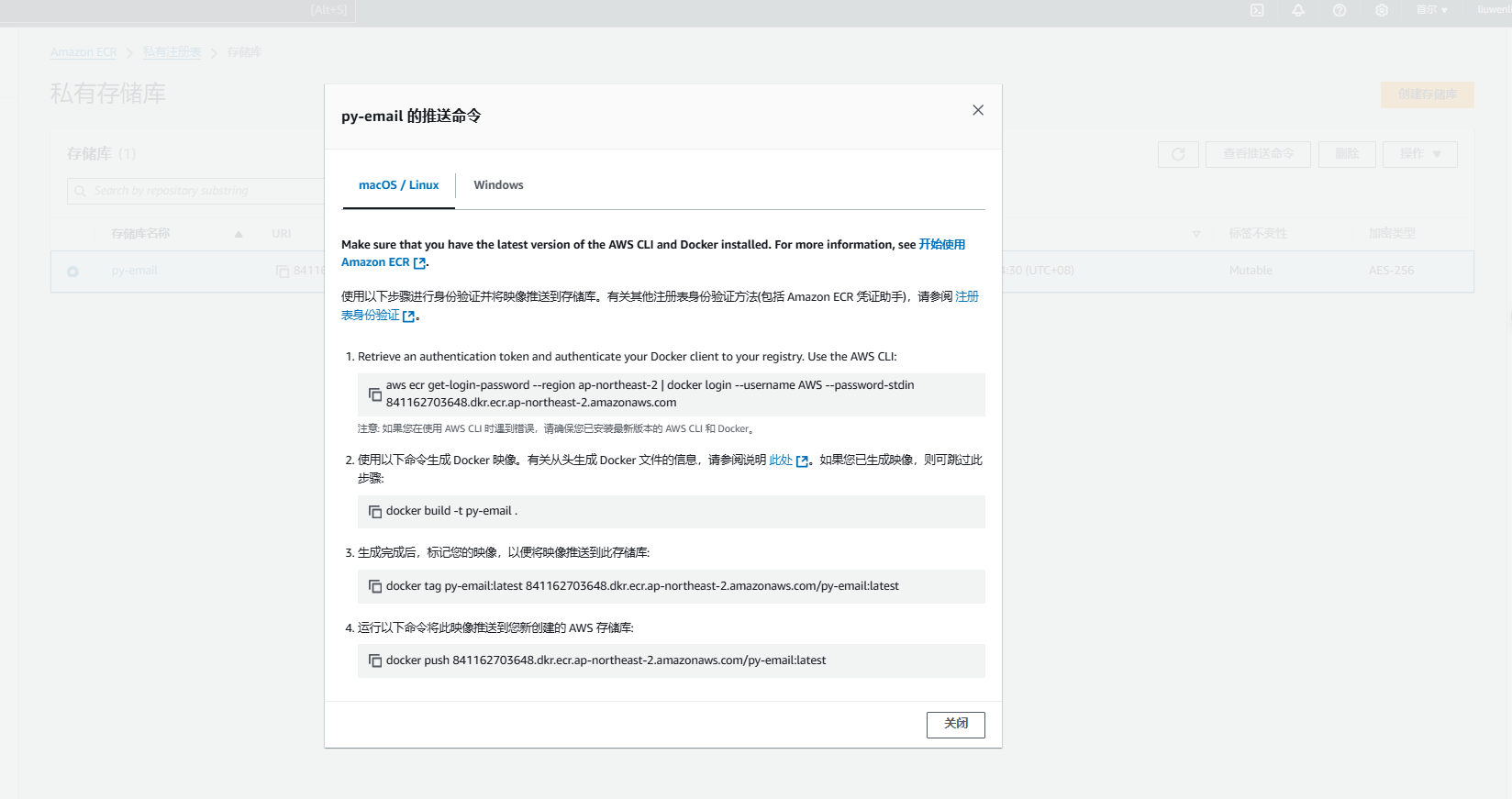1512x799 pixels.
Task: Open the 注册表身份验证 link
Action: pos(371,316)
